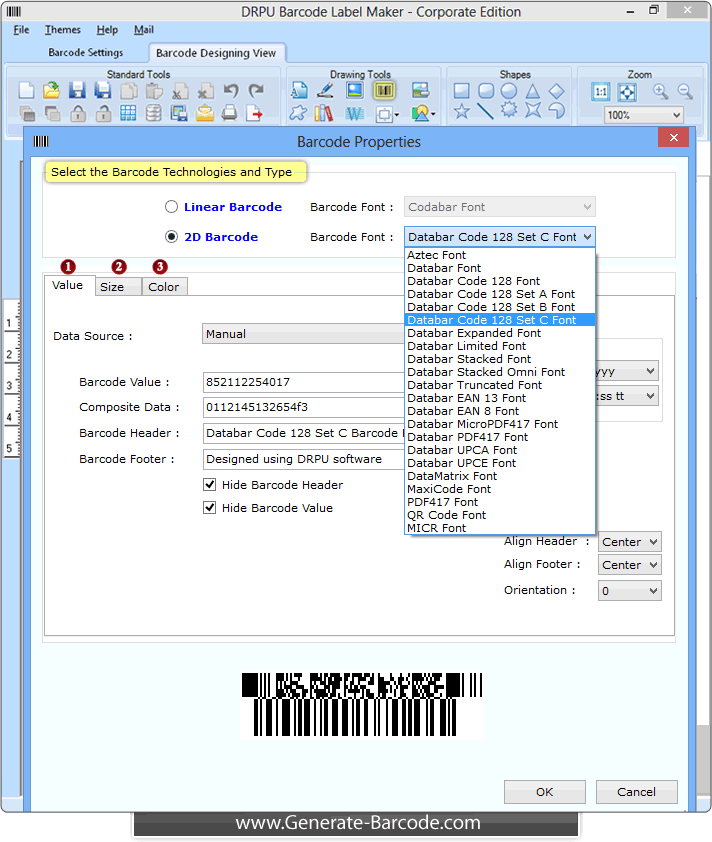Open the Themes menu
Viewport: 712px width, 842px height.
[x=63, y=30]
